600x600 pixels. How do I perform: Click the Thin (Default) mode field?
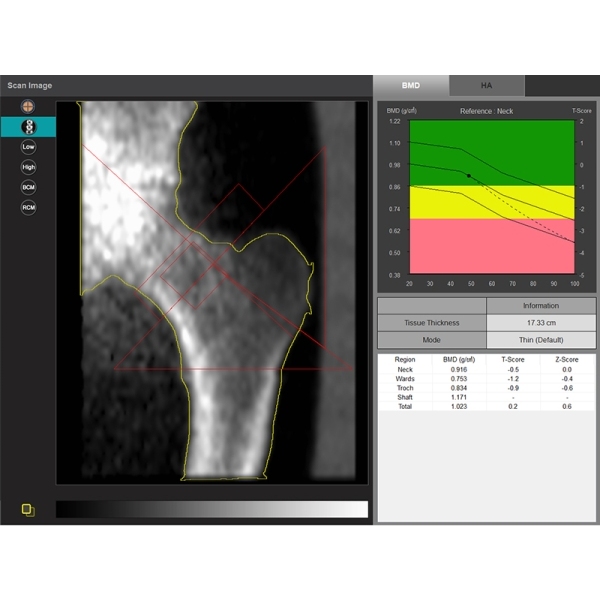click(540, 339)
